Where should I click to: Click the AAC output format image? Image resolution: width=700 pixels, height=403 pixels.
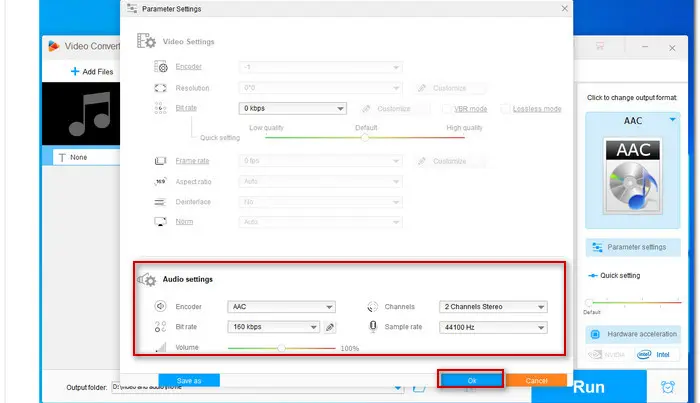(x=633, y=176)
